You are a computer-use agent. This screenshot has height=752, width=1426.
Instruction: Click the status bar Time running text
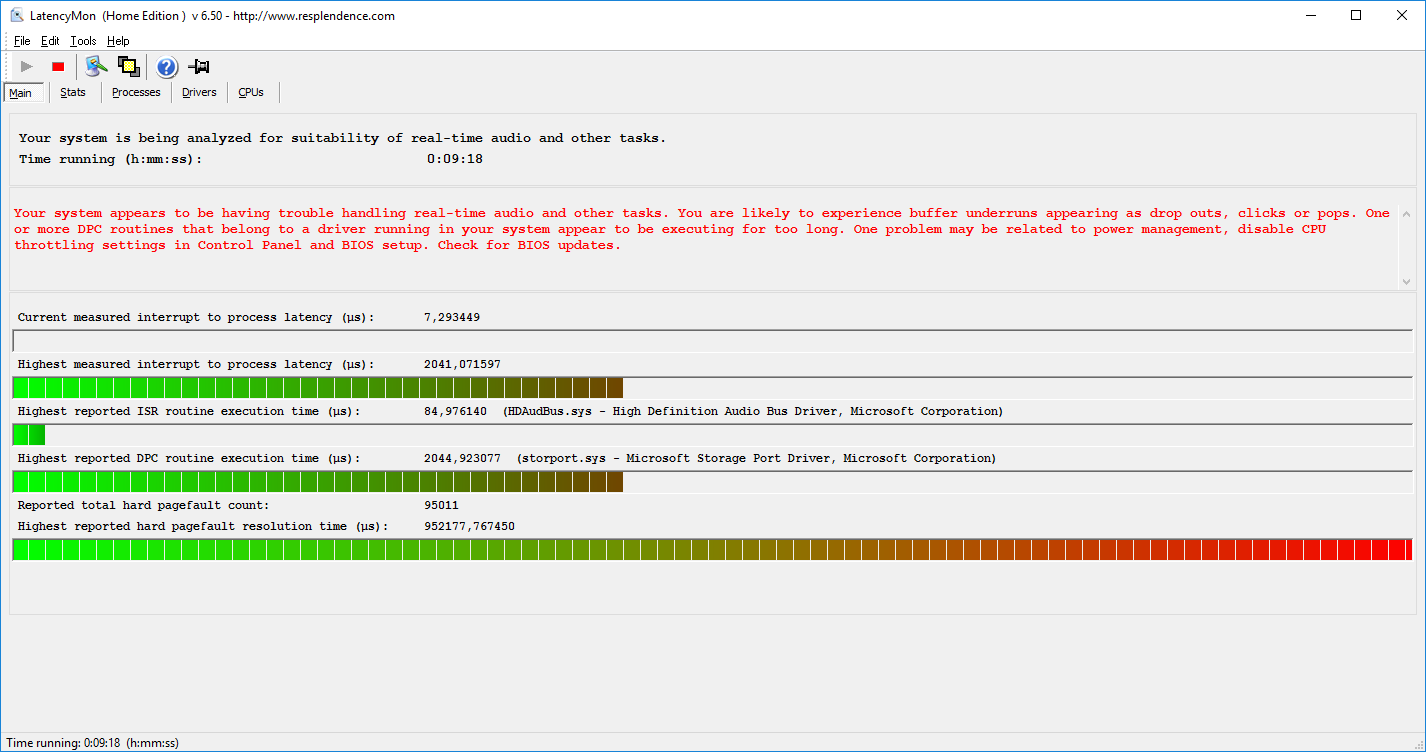(93, 743)
